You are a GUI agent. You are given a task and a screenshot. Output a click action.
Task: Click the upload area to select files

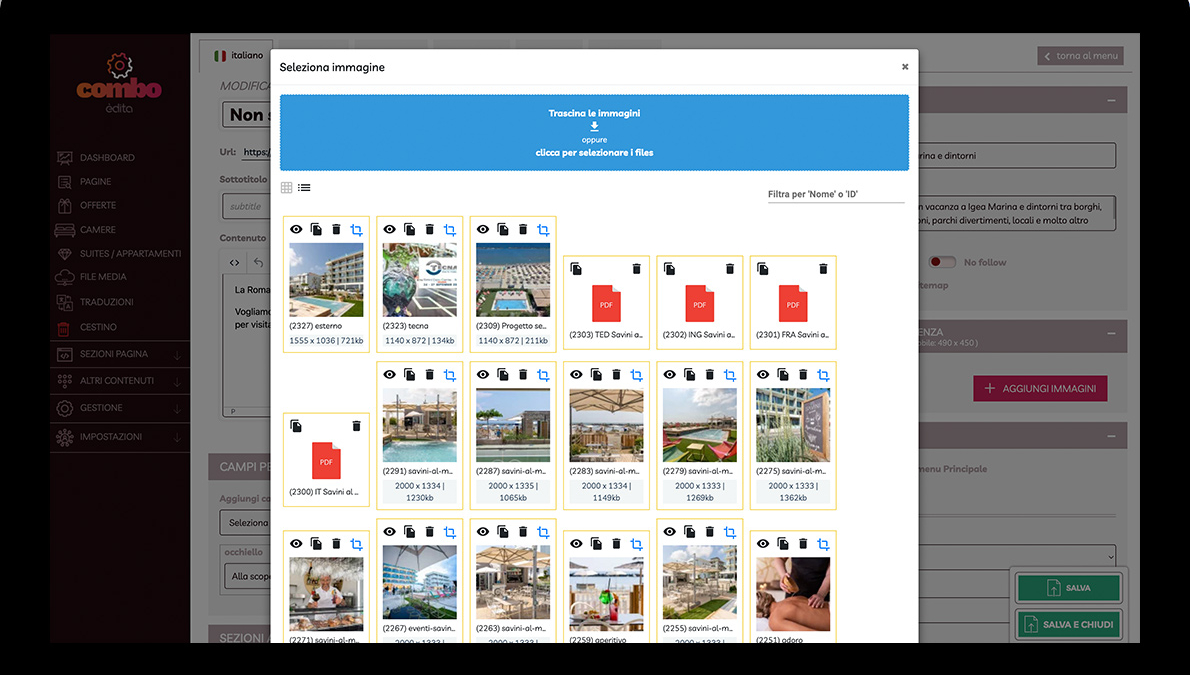594,132
